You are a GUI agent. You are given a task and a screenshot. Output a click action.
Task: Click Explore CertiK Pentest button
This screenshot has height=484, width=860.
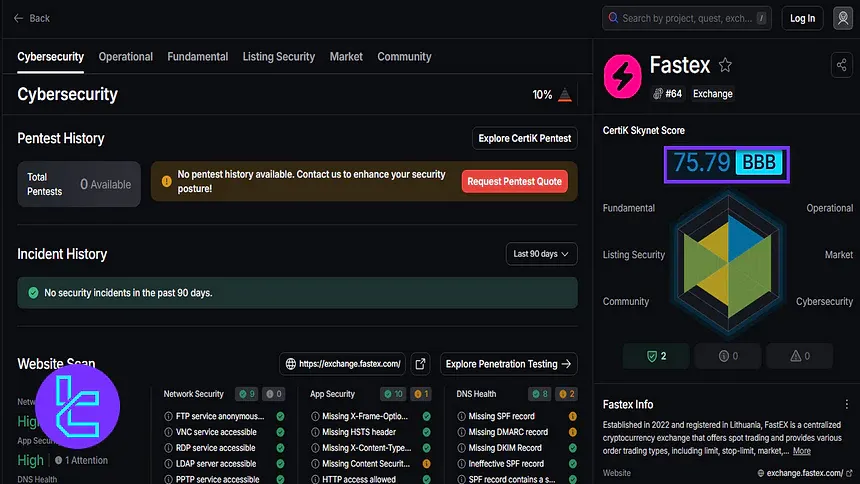[524, 138]
